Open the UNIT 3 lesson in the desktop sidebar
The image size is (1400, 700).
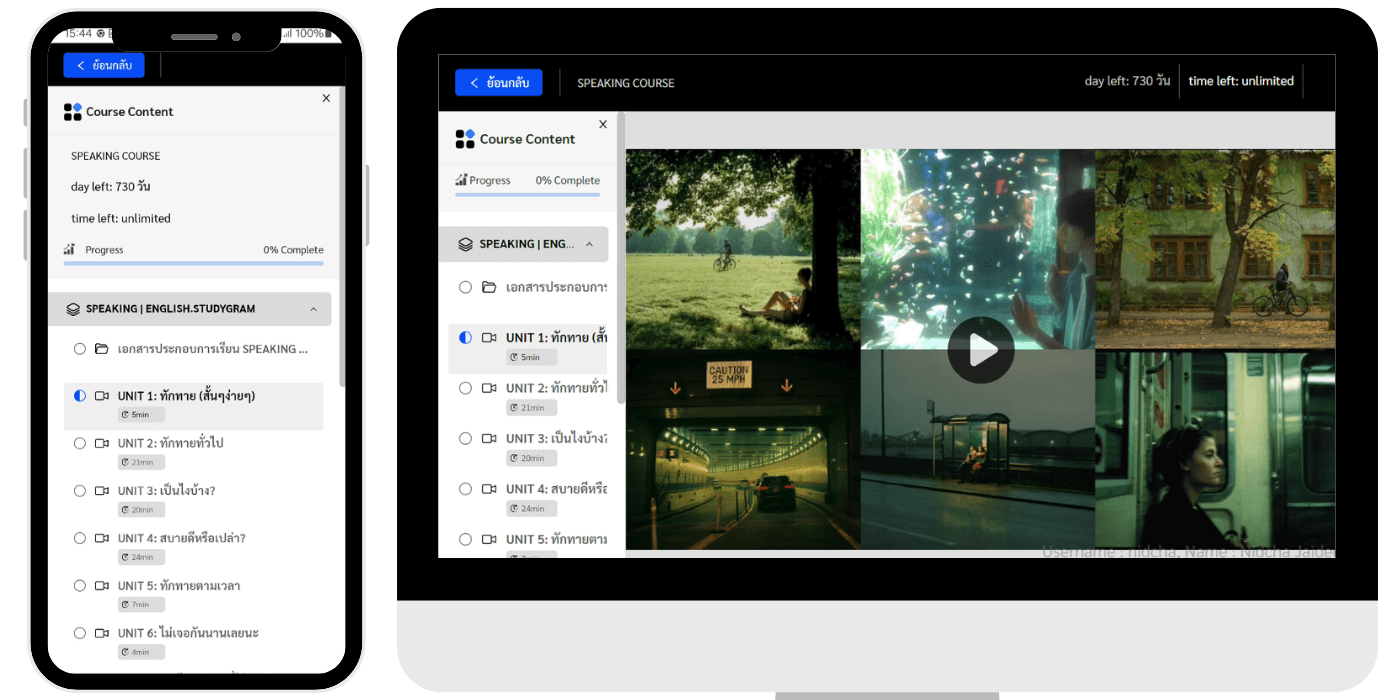point(556,439)
